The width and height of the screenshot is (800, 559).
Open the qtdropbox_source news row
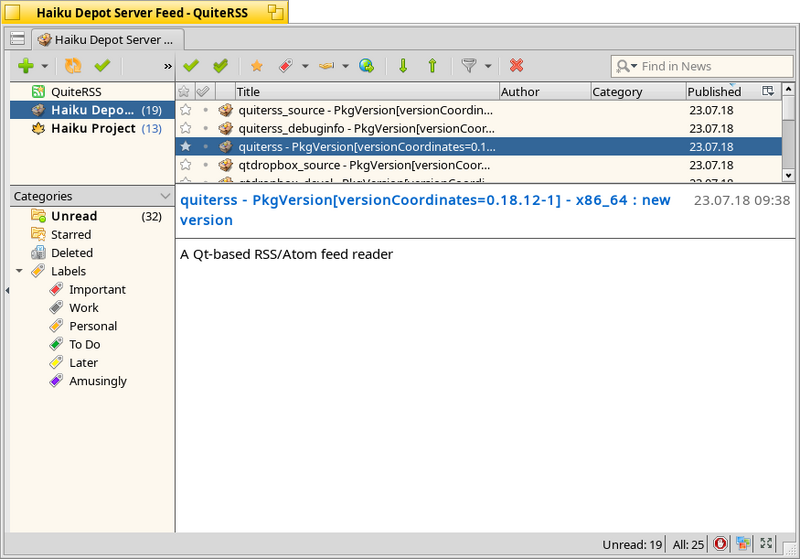click(479, 165)
